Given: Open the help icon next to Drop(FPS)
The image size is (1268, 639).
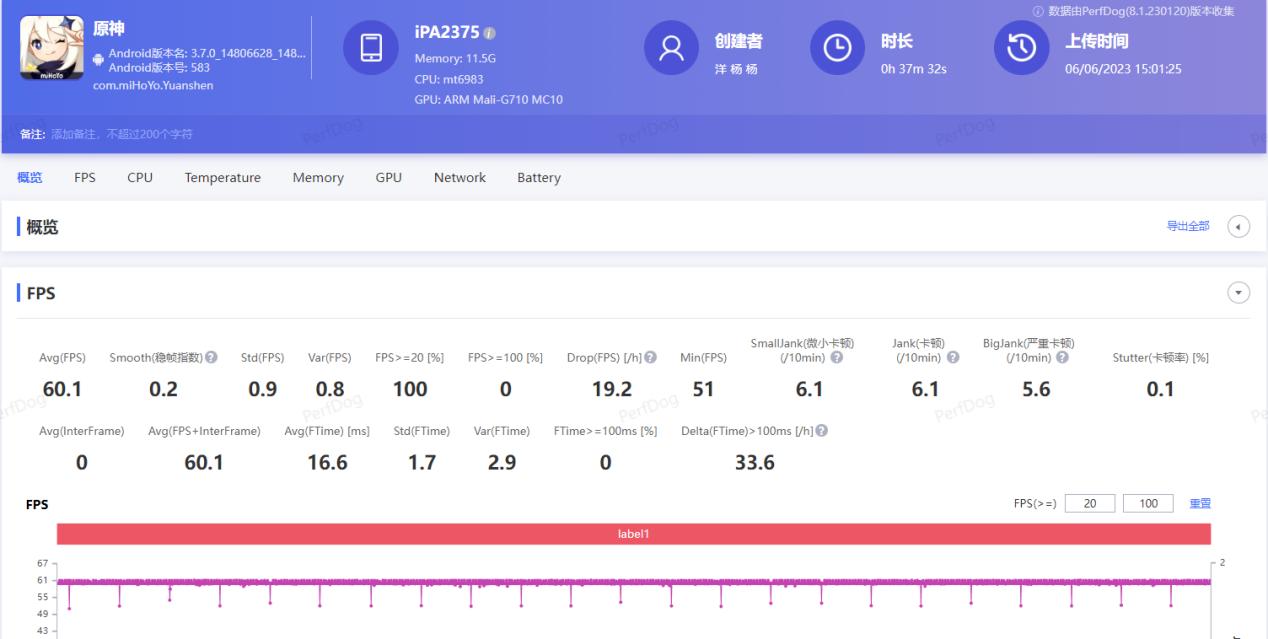Looking at the screenshot, I should coord(651,358).
